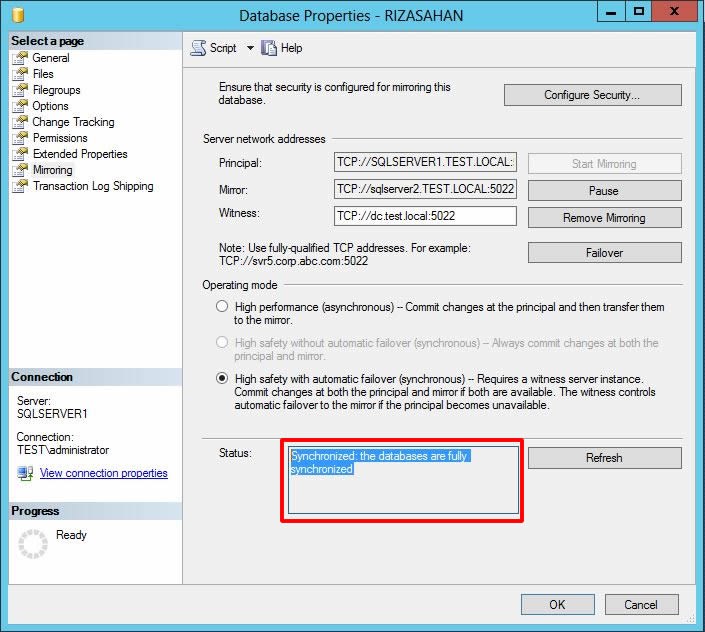
Task: Refresh the mirroring status
Action: coord(604,458)
